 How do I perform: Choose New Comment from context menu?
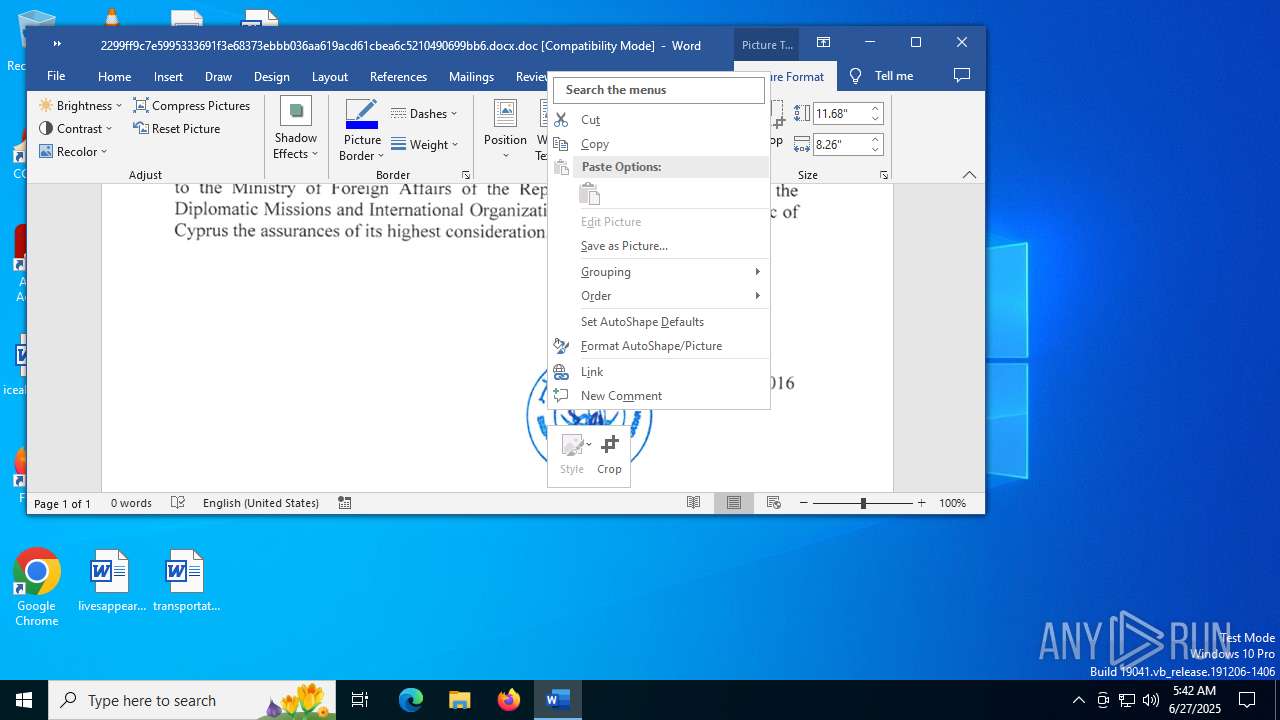pos(660,396)
